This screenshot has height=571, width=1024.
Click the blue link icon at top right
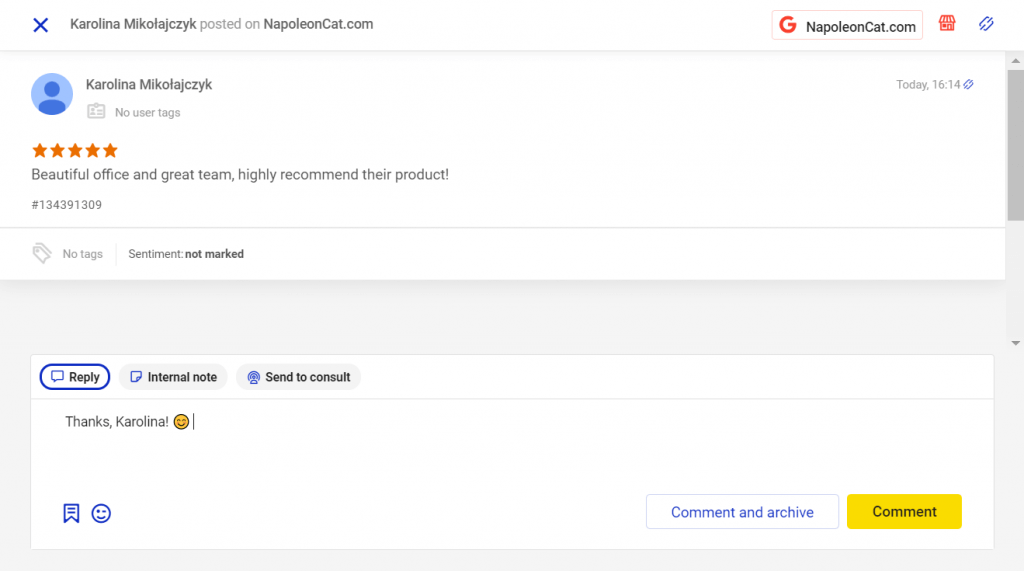986,24
